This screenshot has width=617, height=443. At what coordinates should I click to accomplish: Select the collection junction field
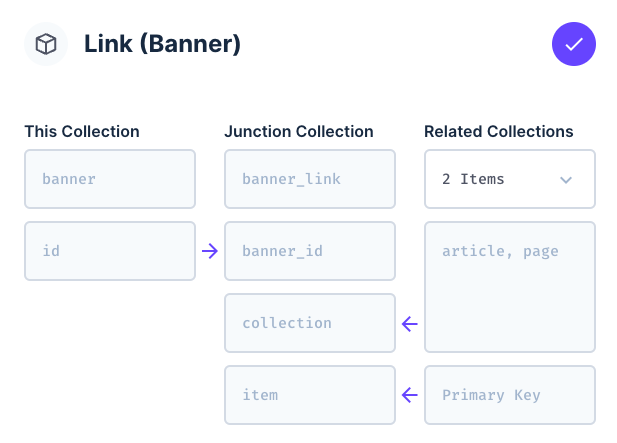point(310,323)
